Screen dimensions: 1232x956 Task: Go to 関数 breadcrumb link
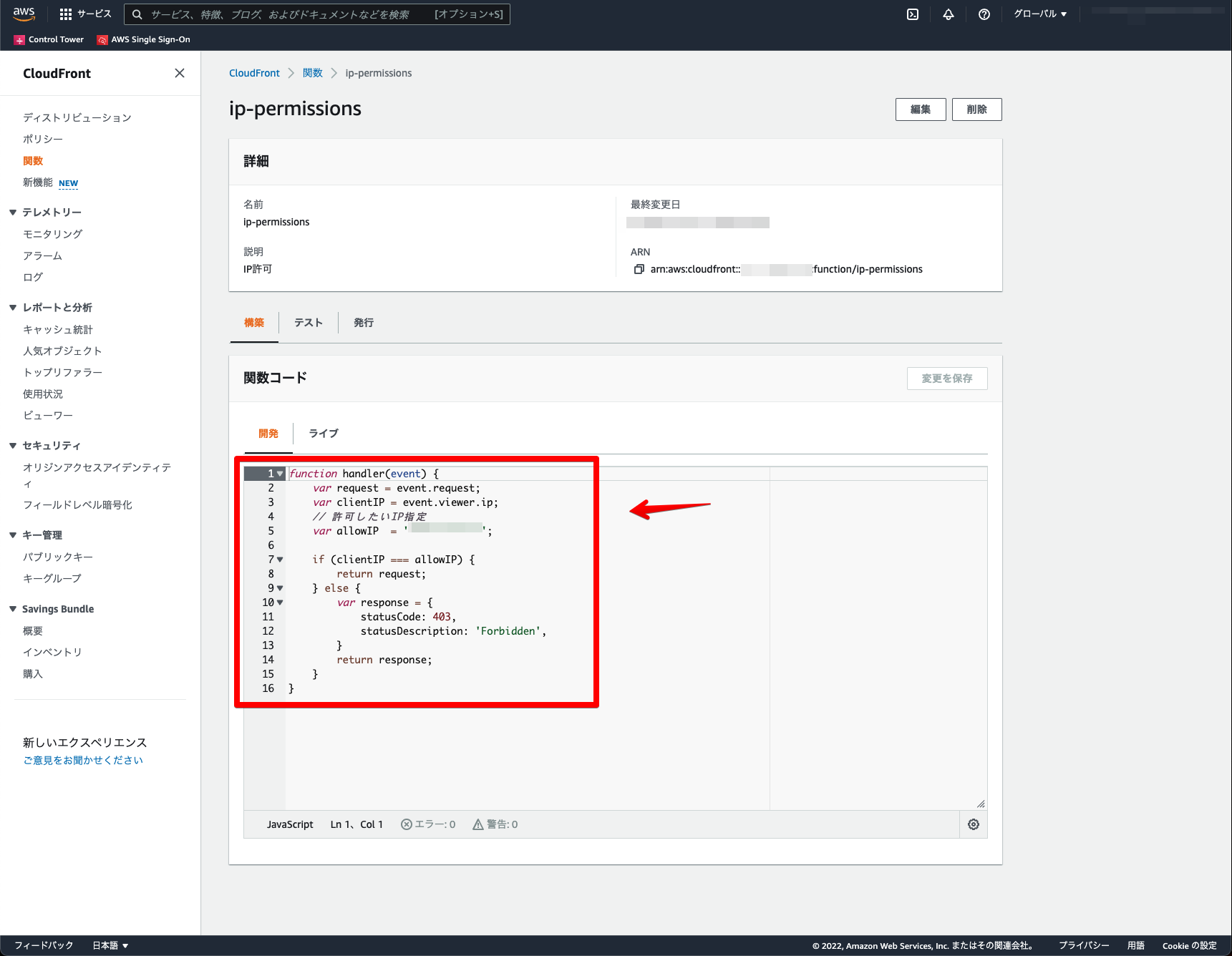coord(313,73)
